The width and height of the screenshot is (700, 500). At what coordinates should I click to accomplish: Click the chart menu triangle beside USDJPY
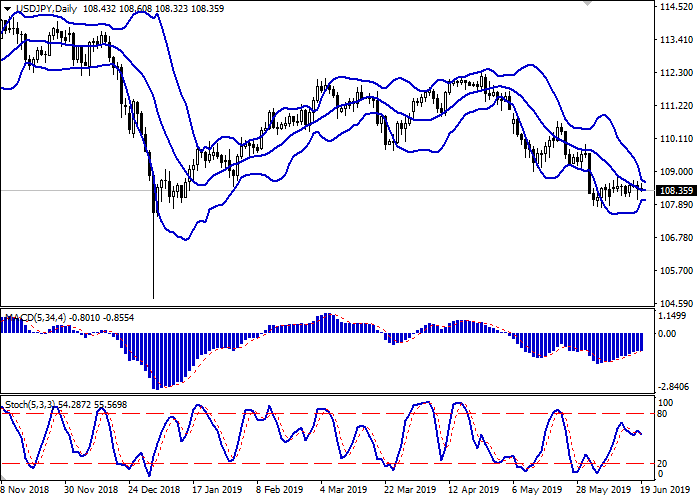point(6,8)
